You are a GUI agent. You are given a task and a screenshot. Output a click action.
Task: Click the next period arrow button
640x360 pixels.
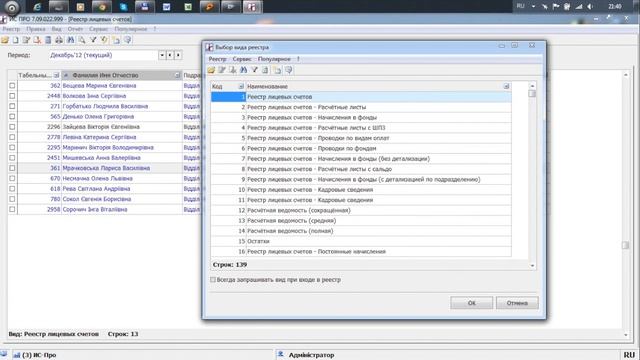[178, 55]
